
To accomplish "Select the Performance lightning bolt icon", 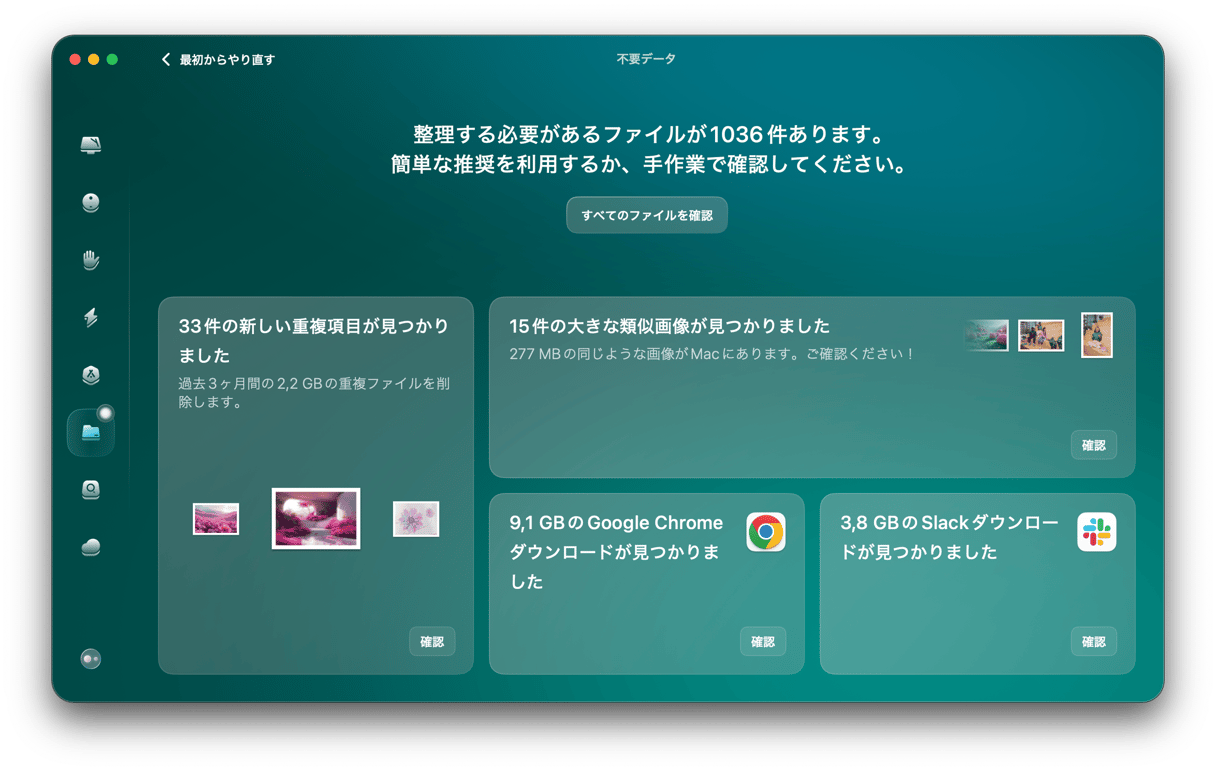I will click(x=91, y=318).
